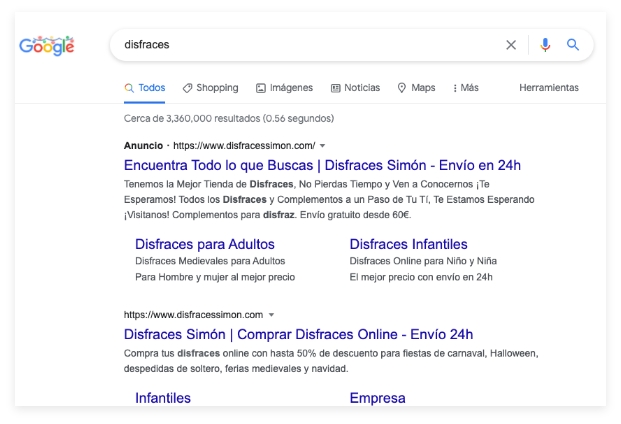Click the organic URL https://www.disfracessimon.com
The image size is (621, 424).
[x=193, y=315]
